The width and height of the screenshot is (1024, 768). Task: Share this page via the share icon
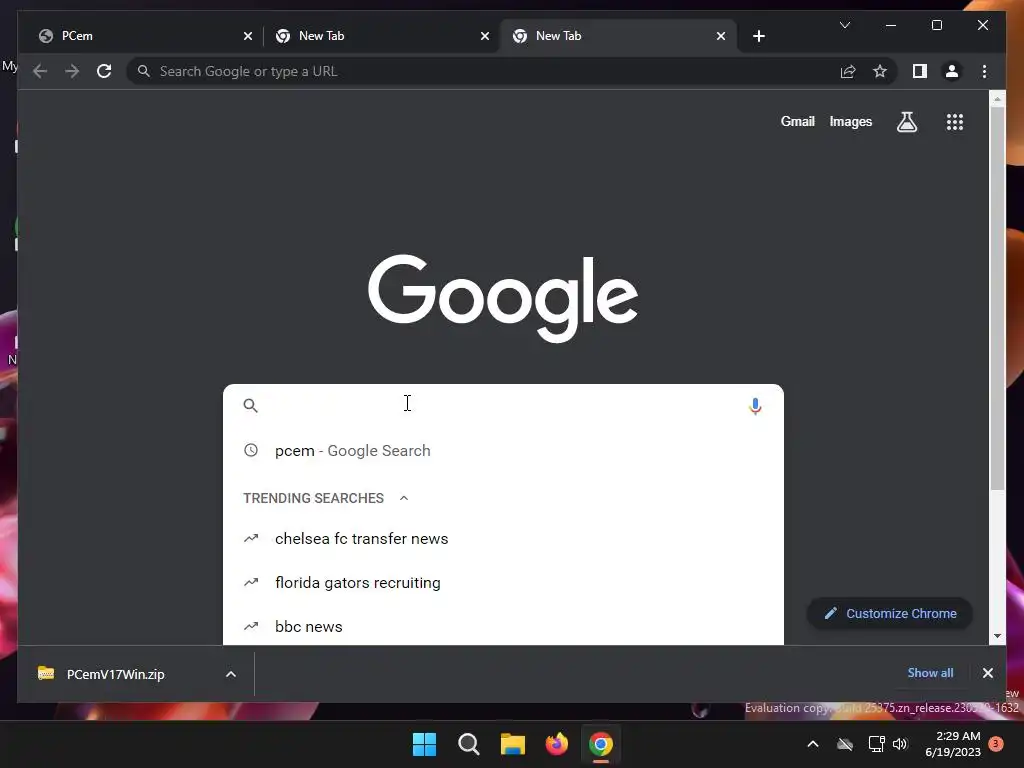click(x=848, y=71)
